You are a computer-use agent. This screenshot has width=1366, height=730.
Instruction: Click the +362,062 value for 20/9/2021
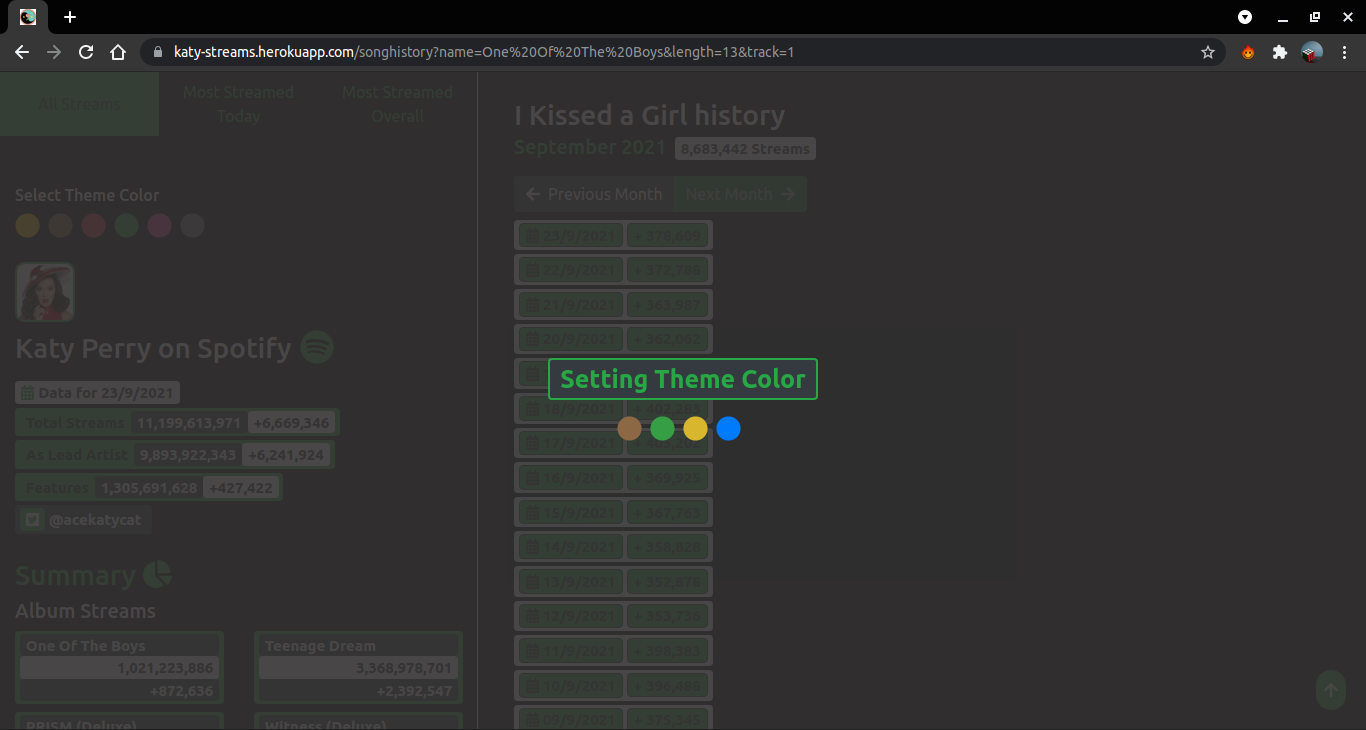pyautogui.click(x=668, y=340)
